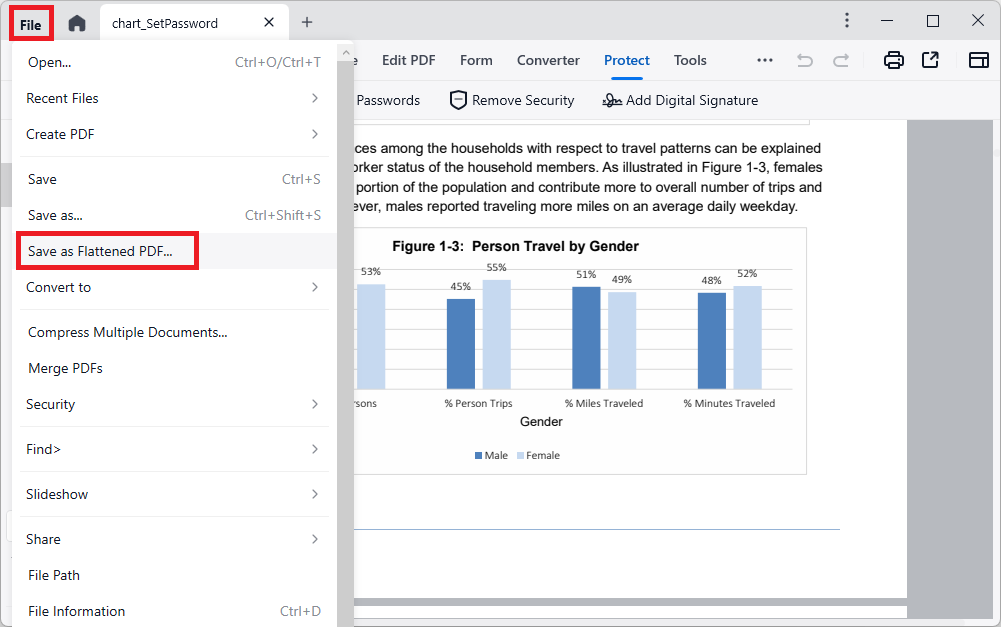Click the Print icon
Viewport: 1001px width, 627px height.
click(893, 60)
